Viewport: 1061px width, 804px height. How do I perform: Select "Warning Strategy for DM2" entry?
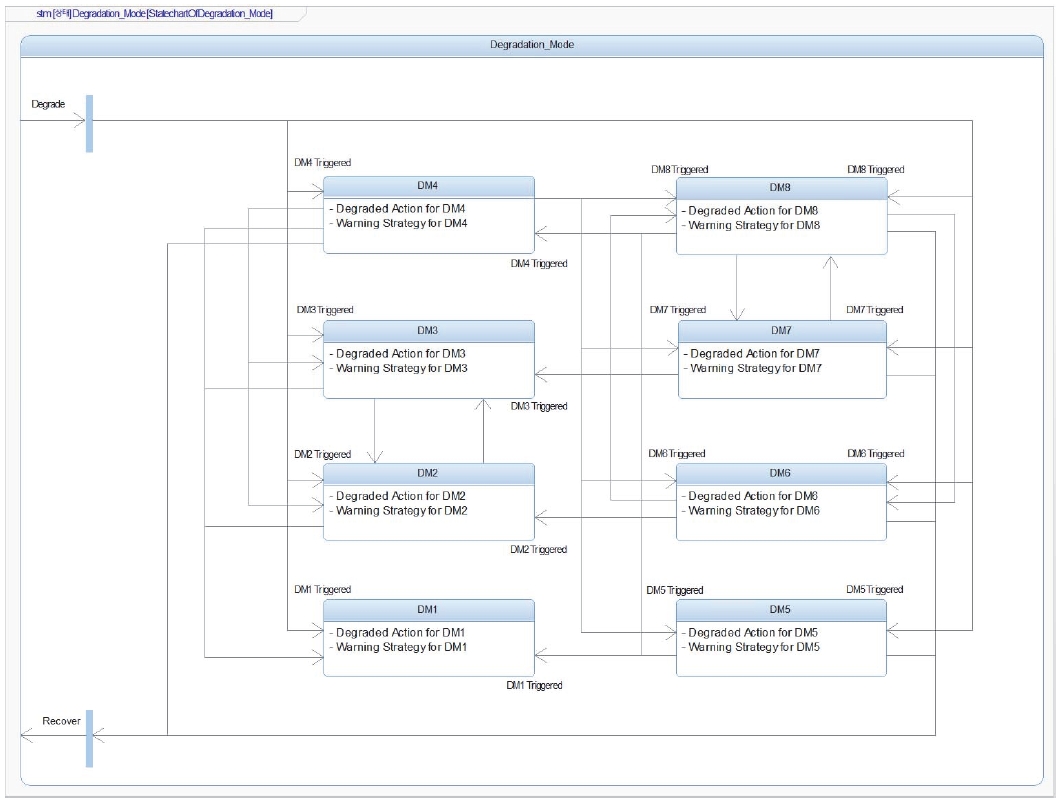399,511
